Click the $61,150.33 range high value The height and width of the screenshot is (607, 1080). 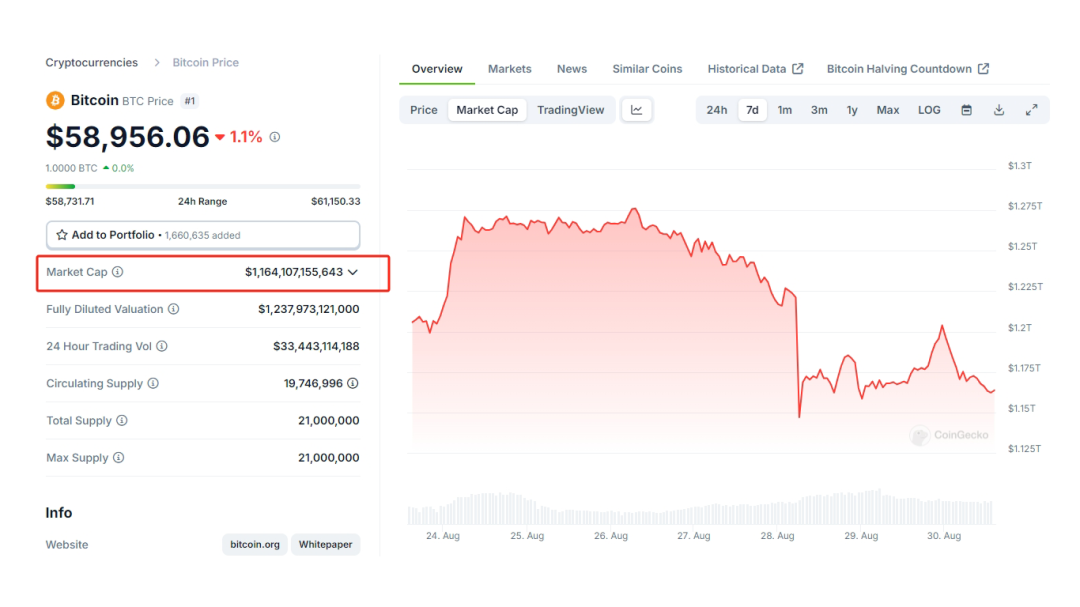click(x=335, y=202)
